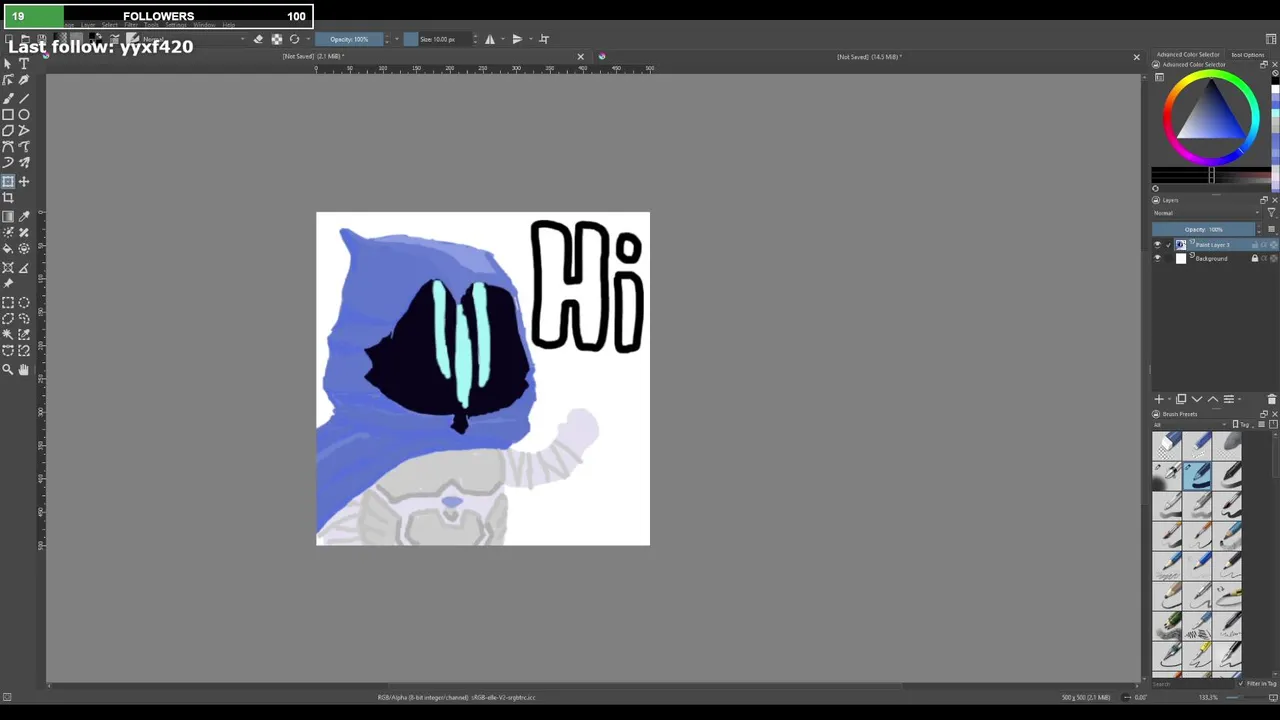Expand the horizontal mirror options arrow
The height and width of the screenshot is (720, 1280).
tap(502, 39)
